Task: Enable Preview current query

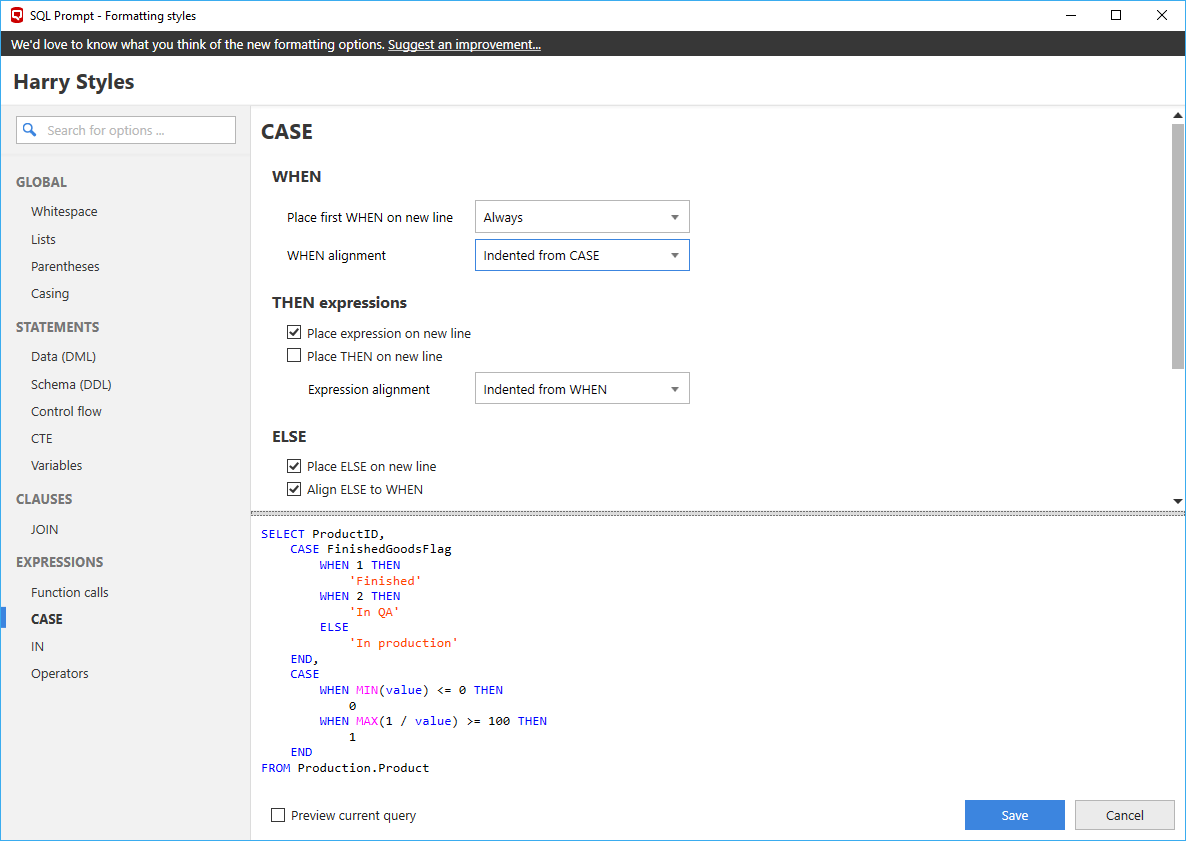Action: [x=278, y=815]
